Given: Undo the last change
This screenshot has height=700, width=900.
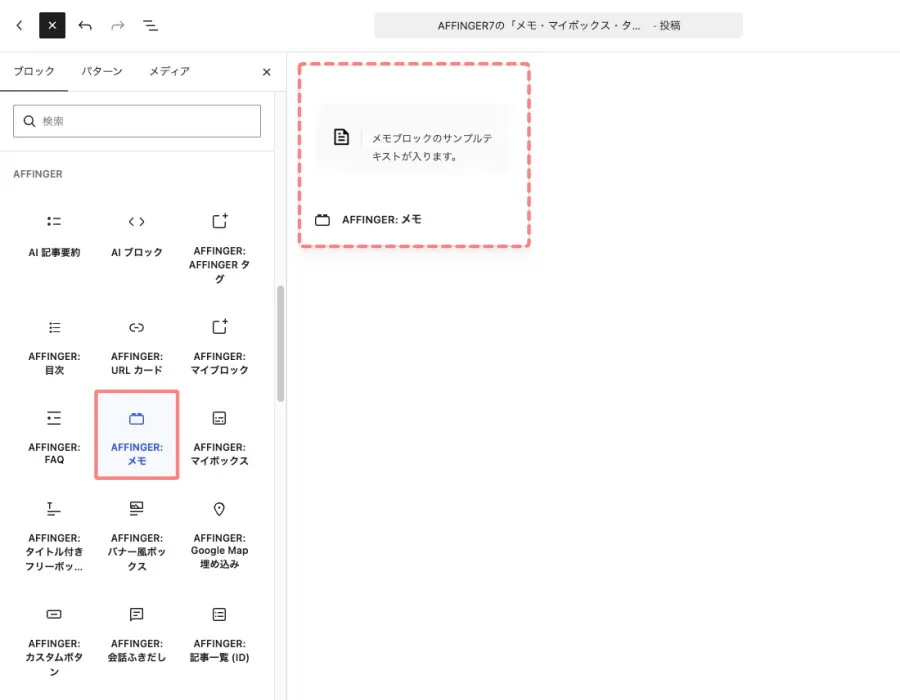Looking at the screenshot, I should pyautogui.click(x=85, y=25).
